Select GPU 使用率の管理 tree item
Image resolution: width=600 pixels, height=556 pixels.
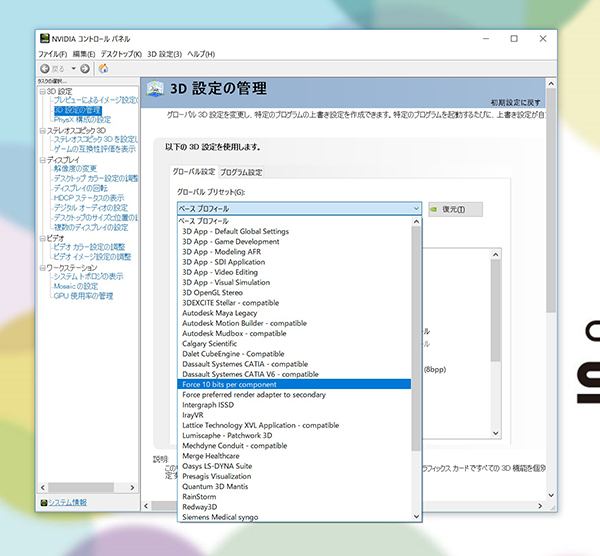83,296
